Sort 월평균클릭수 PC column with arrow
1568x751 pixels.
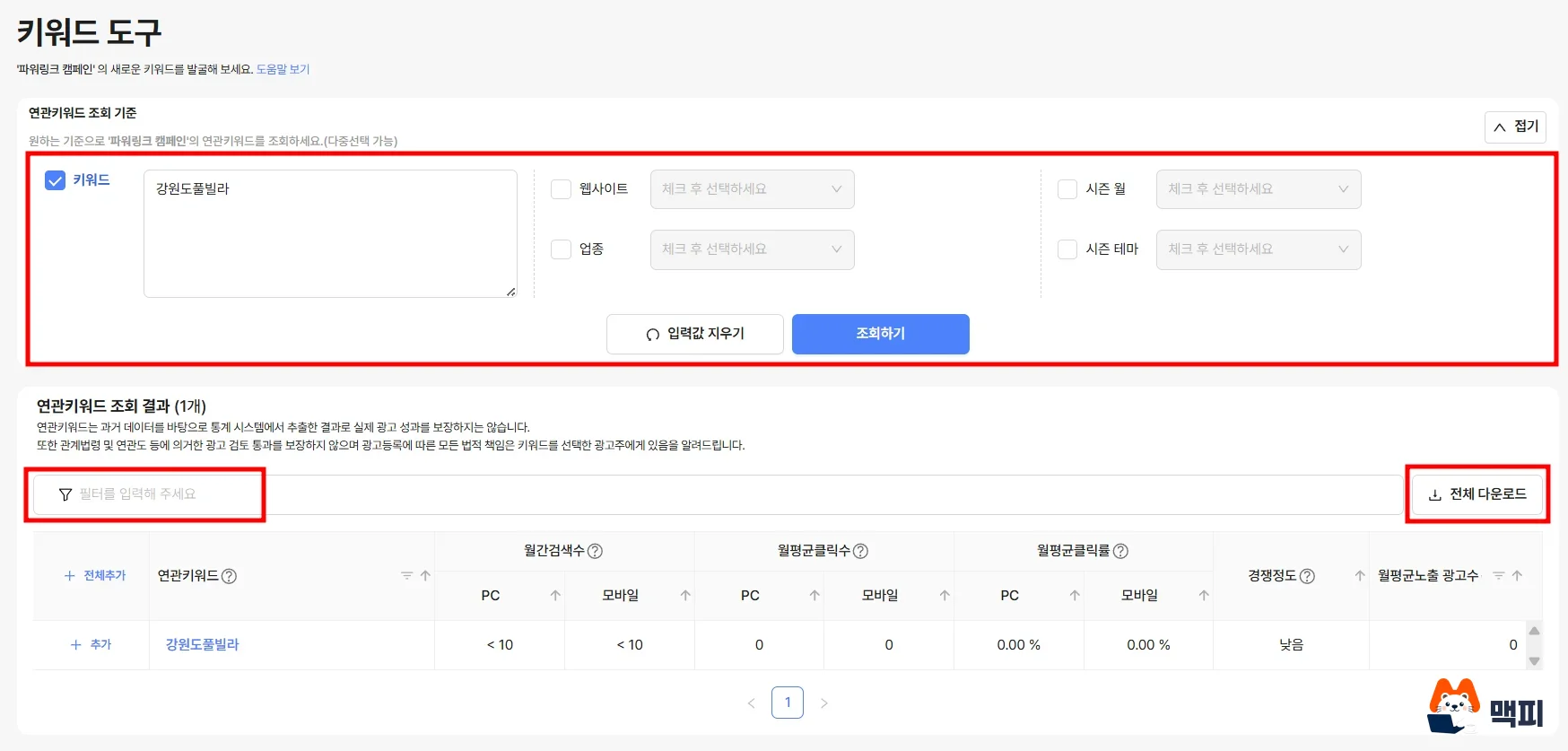click(x=814, y=596)
